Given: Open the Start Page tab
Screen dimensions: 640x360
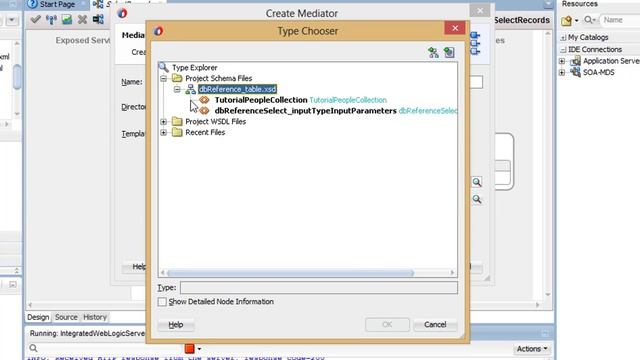Looking at the screenshot, I should click(57, 4).
